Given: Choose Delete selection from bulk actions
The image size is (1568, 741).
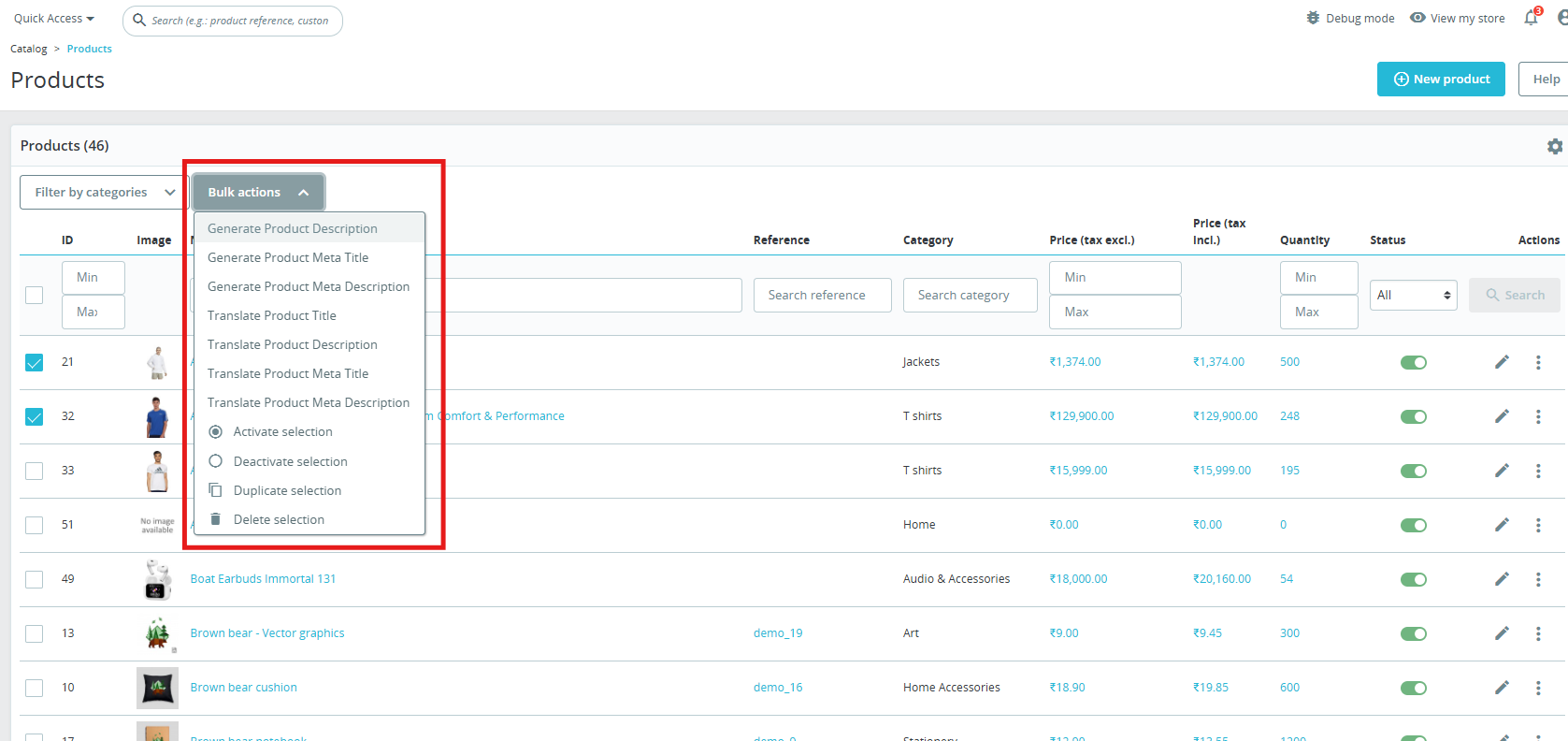Looking at the screenshot, I should (x=309, y=519).
